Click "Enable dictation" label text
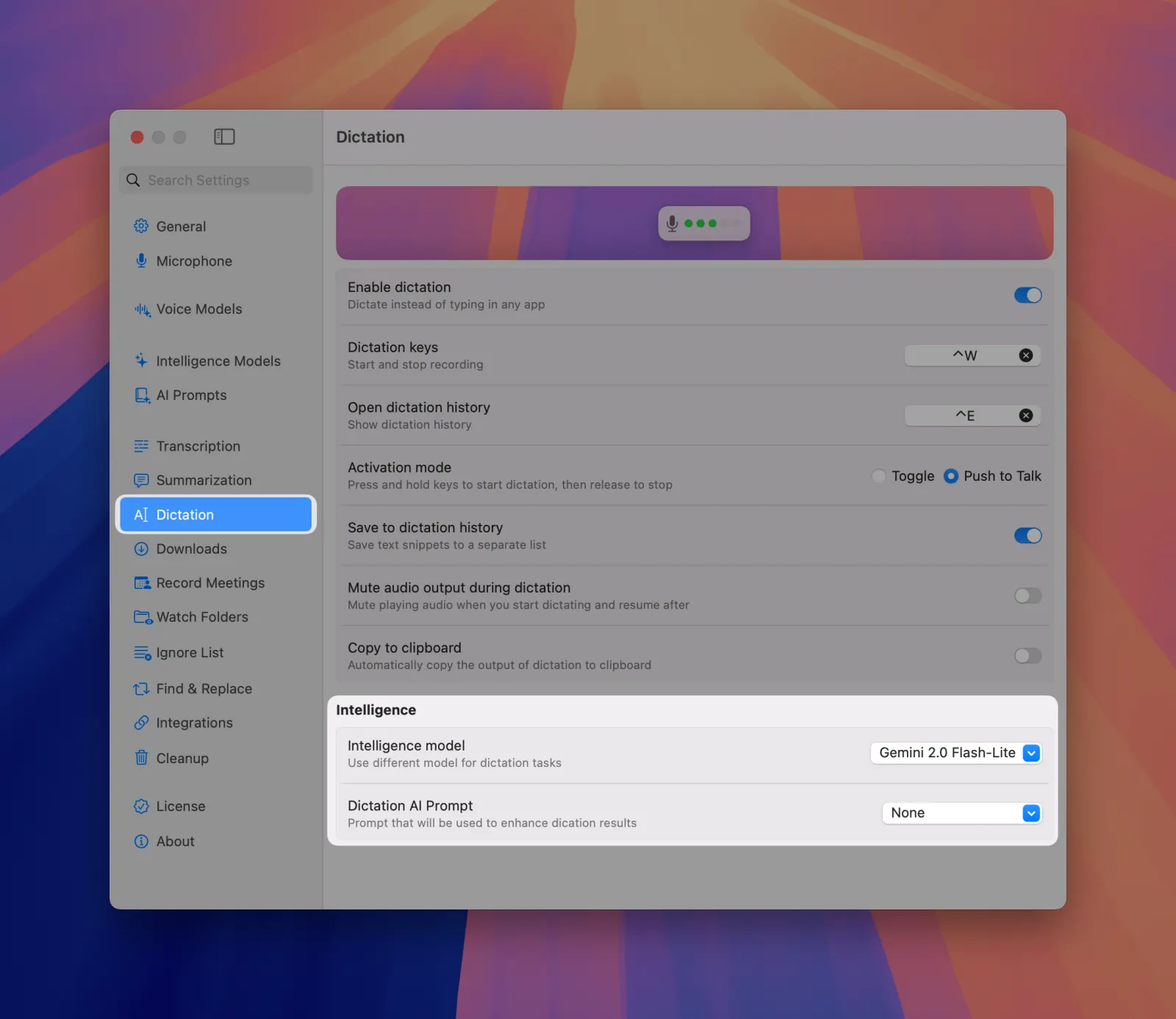The height and width of the screenshot is (1019, 1176). (x=399, y=287)
